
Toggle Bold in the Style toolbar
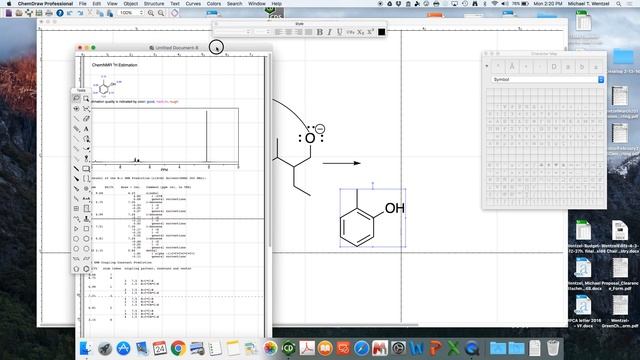click(x=320, y=32)
